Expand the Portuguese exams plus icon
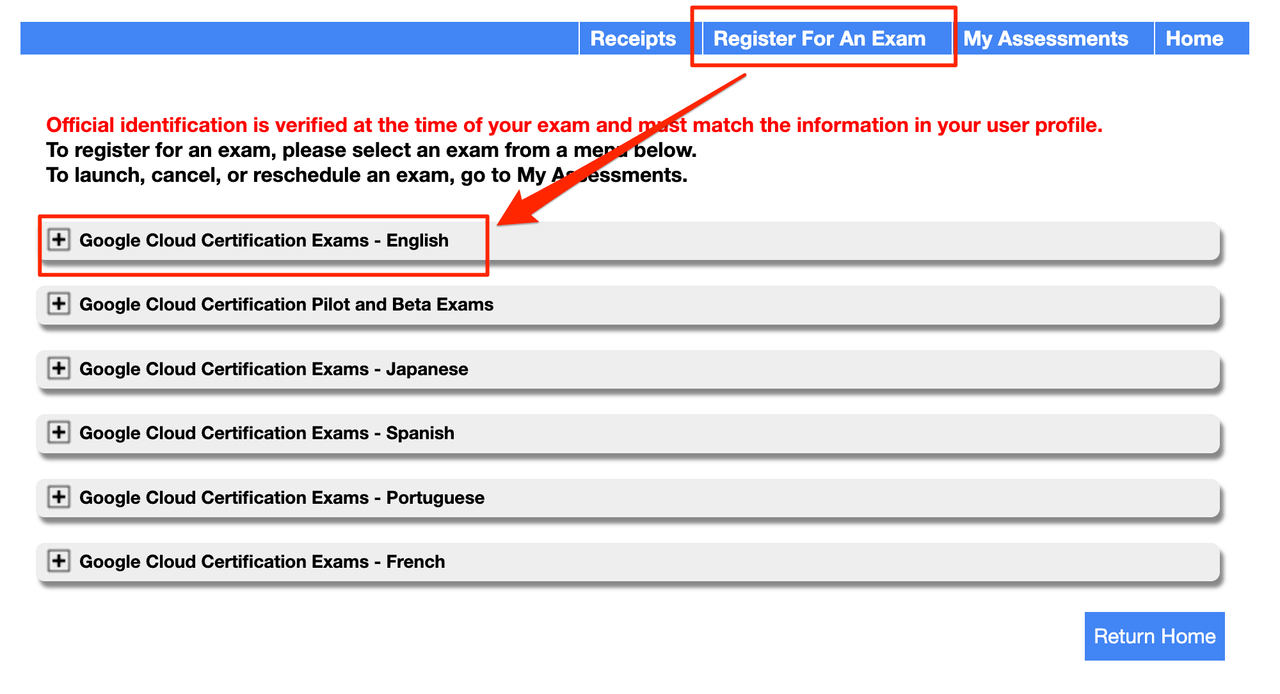This screenshot has width=1280, height=694. click(x=59, y=497)
